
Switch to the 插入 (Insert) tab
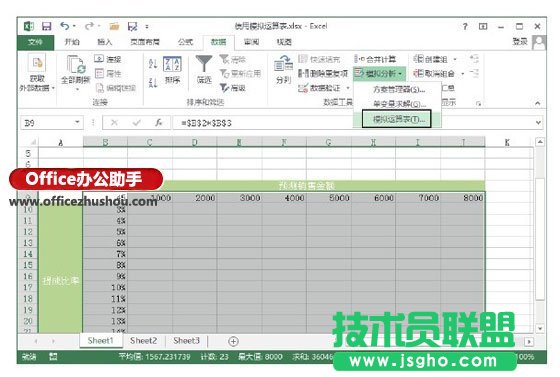105,42
